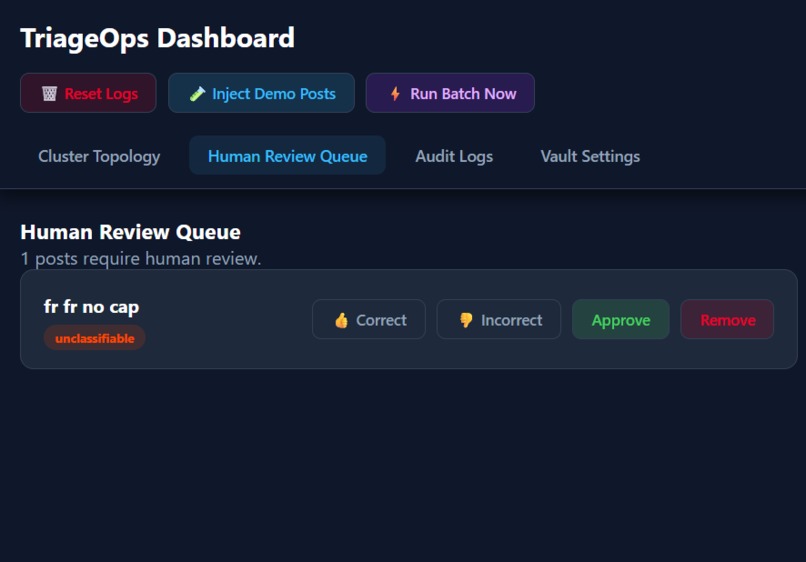Screen dimensions: 806x562
Task: Click the lightning bolt icon in Run Batch Now
Action: coord(395,94)
